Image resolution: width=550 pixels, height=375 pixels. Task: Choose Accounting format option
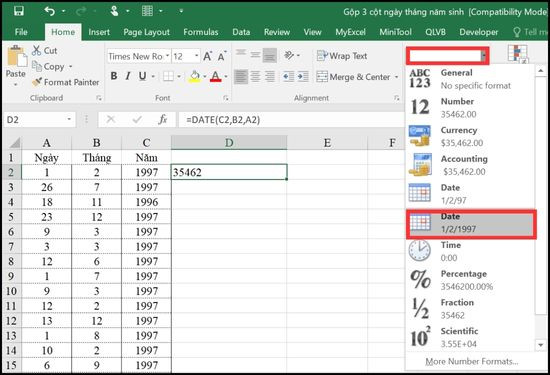470,165
